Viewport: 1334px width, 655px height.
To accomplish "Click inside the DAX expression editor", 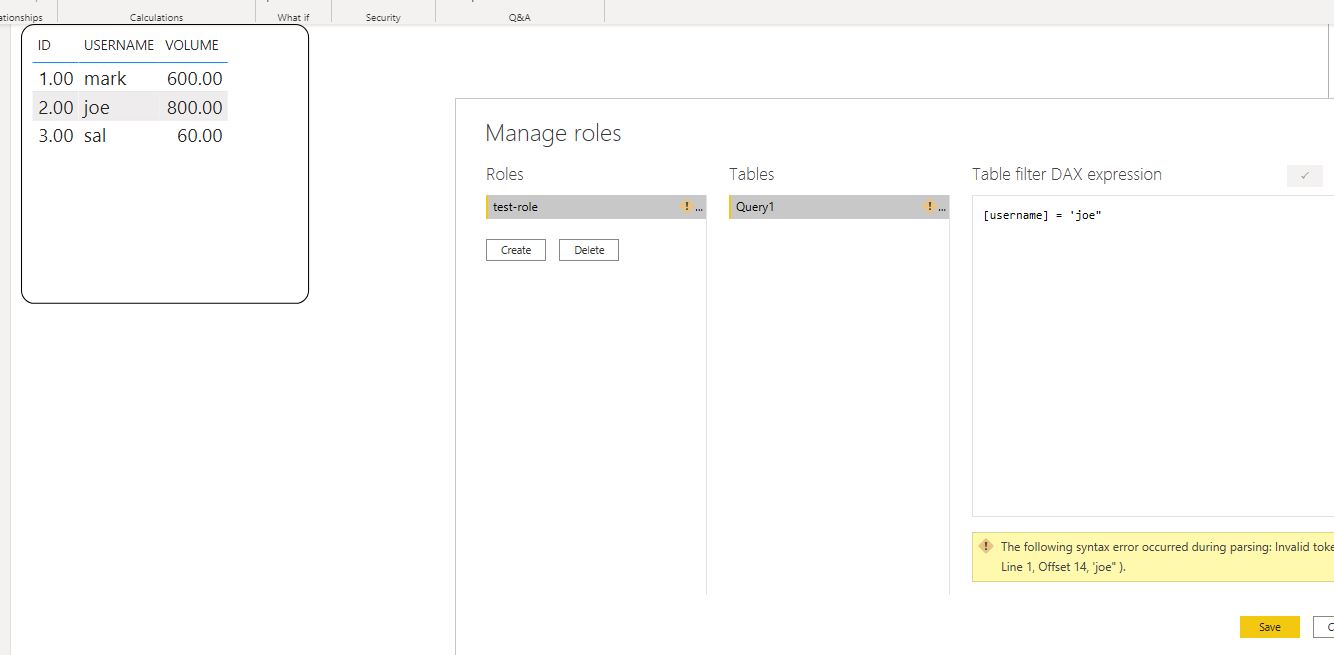I will coord(1153,356).
